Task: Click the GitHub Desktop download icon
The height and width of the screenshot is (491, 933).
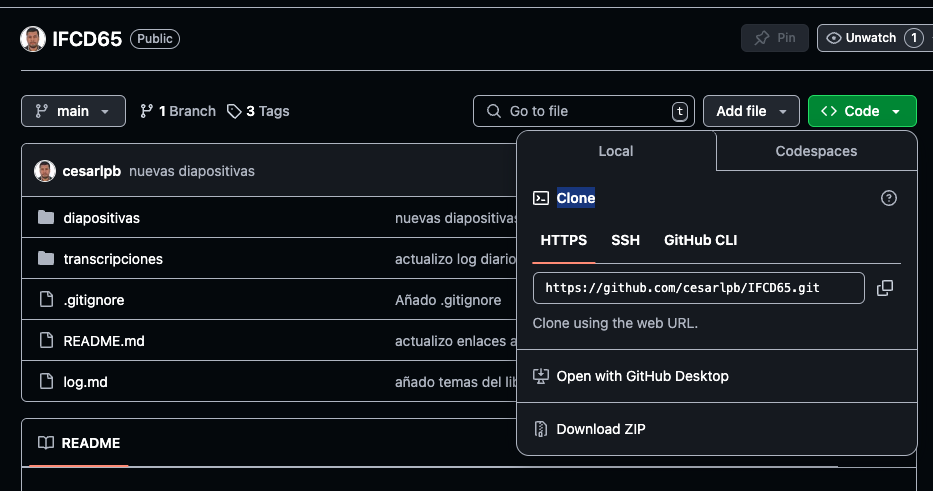Action: click(541, 376)
